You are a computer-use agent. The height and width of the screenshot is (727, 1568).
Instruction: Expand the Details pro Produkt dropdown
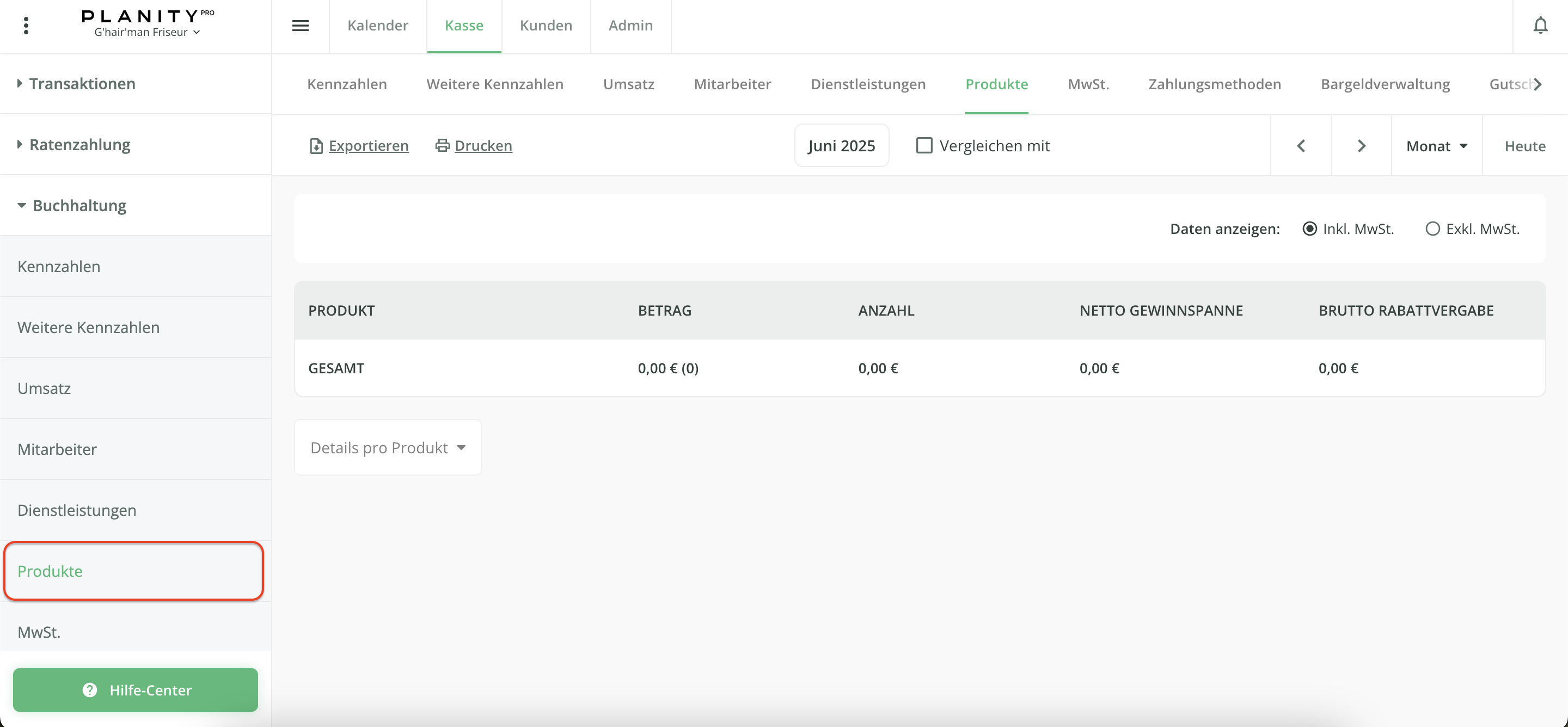(388, 448)
